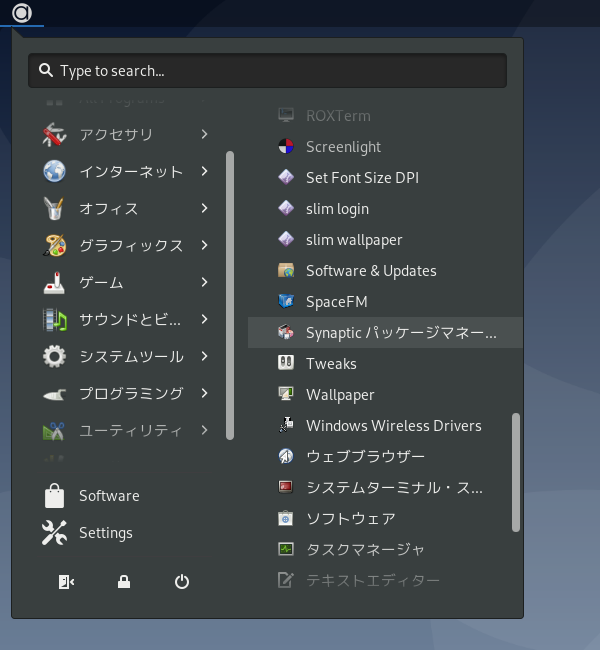Click the Windows Wireless Drivers icon
600x650 pixels.
coord(286,425)
